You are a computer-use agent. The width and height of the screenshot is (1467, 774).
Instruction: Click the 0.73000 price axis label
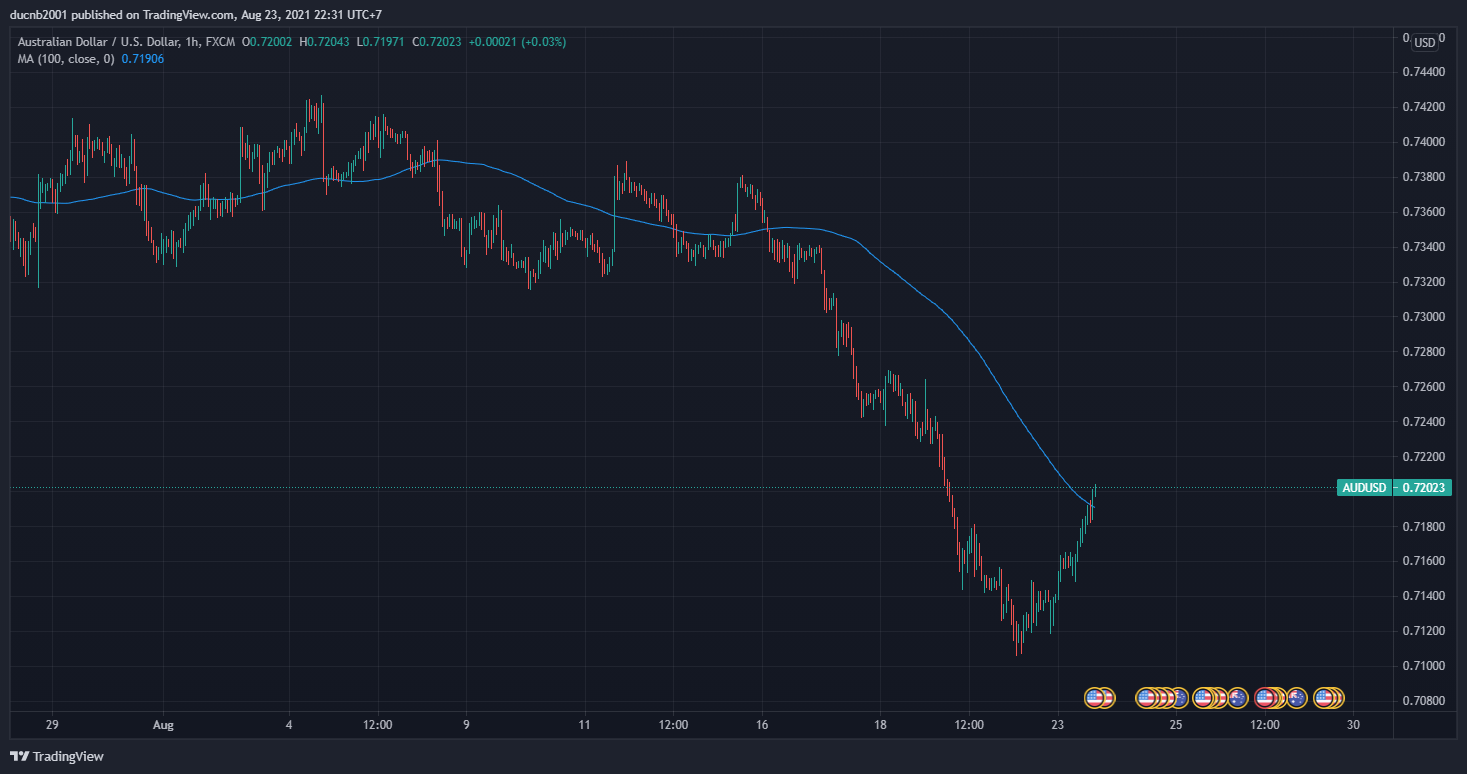point(1423,317)
